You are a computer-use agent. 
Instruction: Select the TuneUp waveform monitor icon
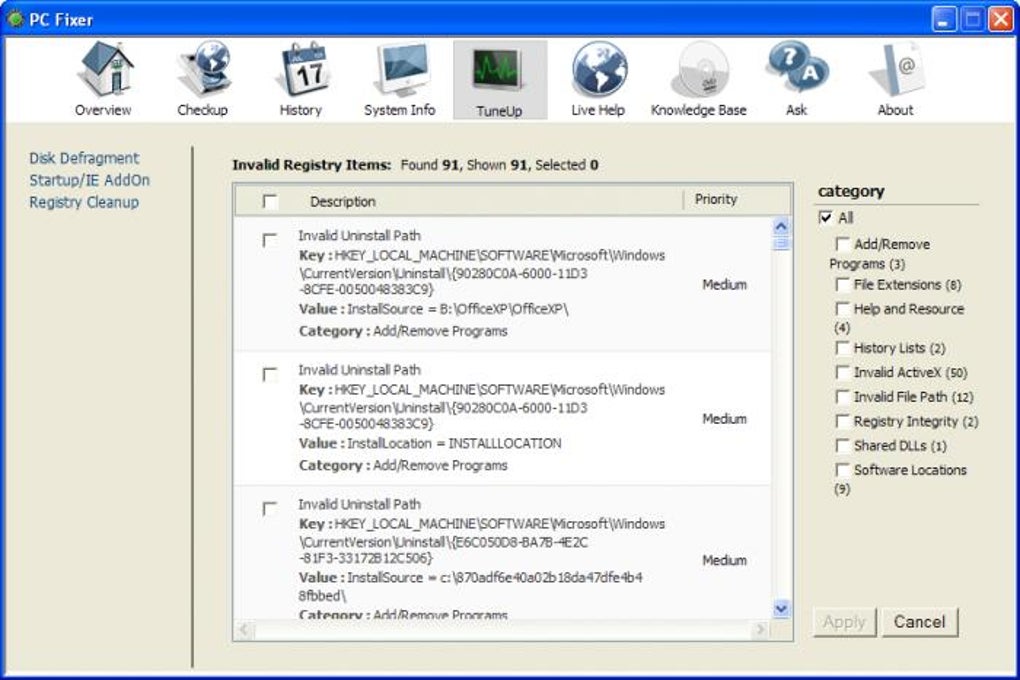[x=500, y=69]
